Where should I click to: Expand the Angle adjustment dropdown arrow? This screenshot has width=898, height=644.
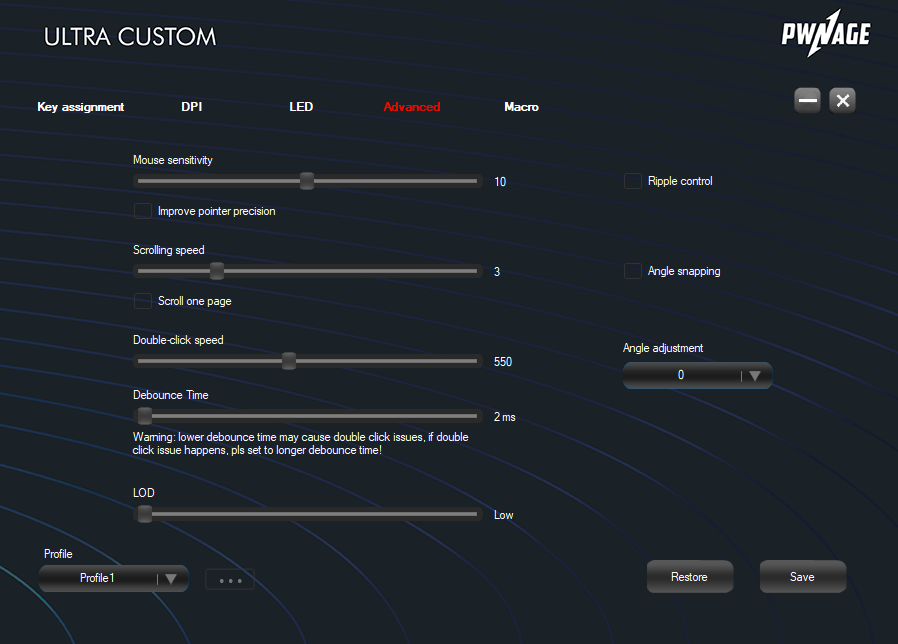pos(755,376)
